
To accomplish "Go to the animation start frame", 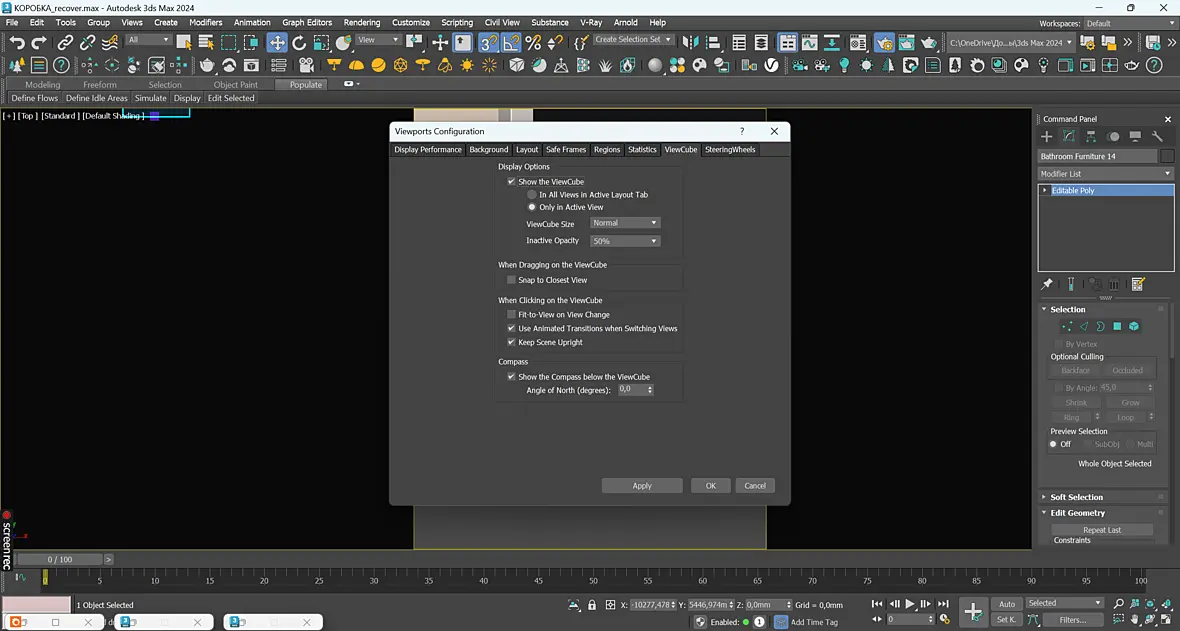I will coord(877,604).
